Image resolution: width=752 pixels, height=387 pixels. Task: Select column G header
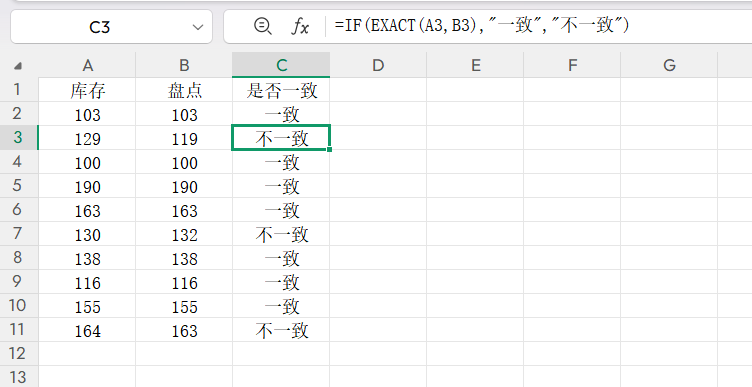670,65
